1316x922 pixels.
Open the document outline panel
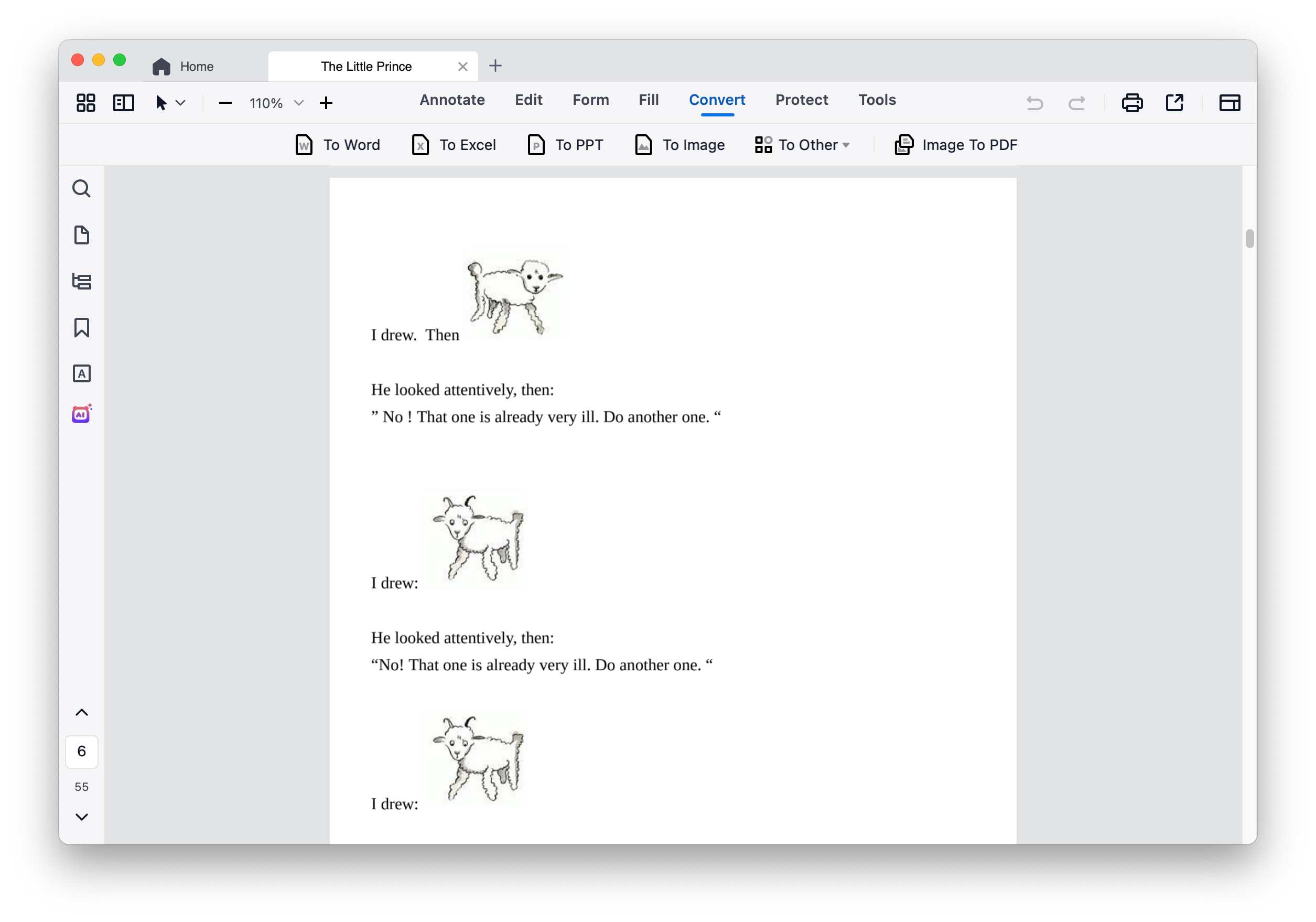81,281
